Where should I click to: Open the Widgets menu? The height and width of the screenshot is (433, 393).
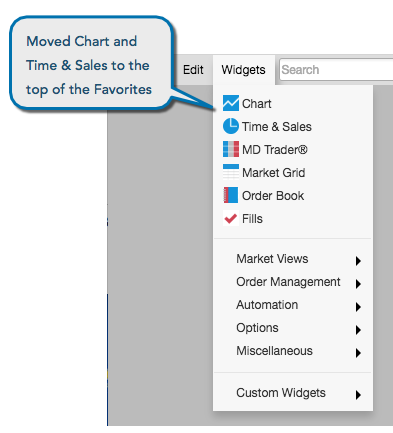(243, 70)
